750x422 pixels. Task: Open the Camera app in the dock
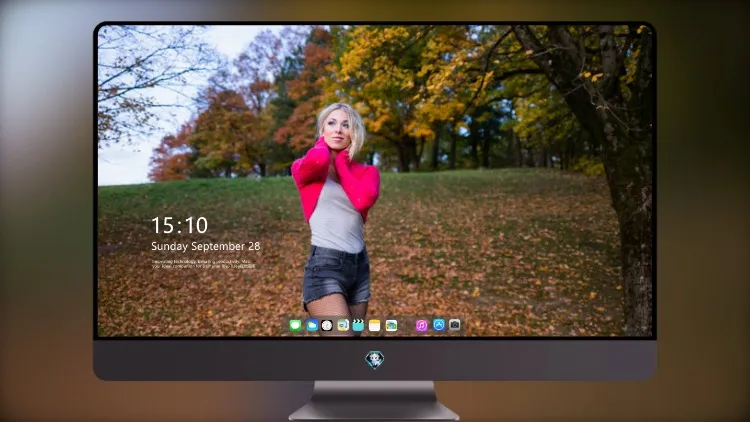point(454,325)
